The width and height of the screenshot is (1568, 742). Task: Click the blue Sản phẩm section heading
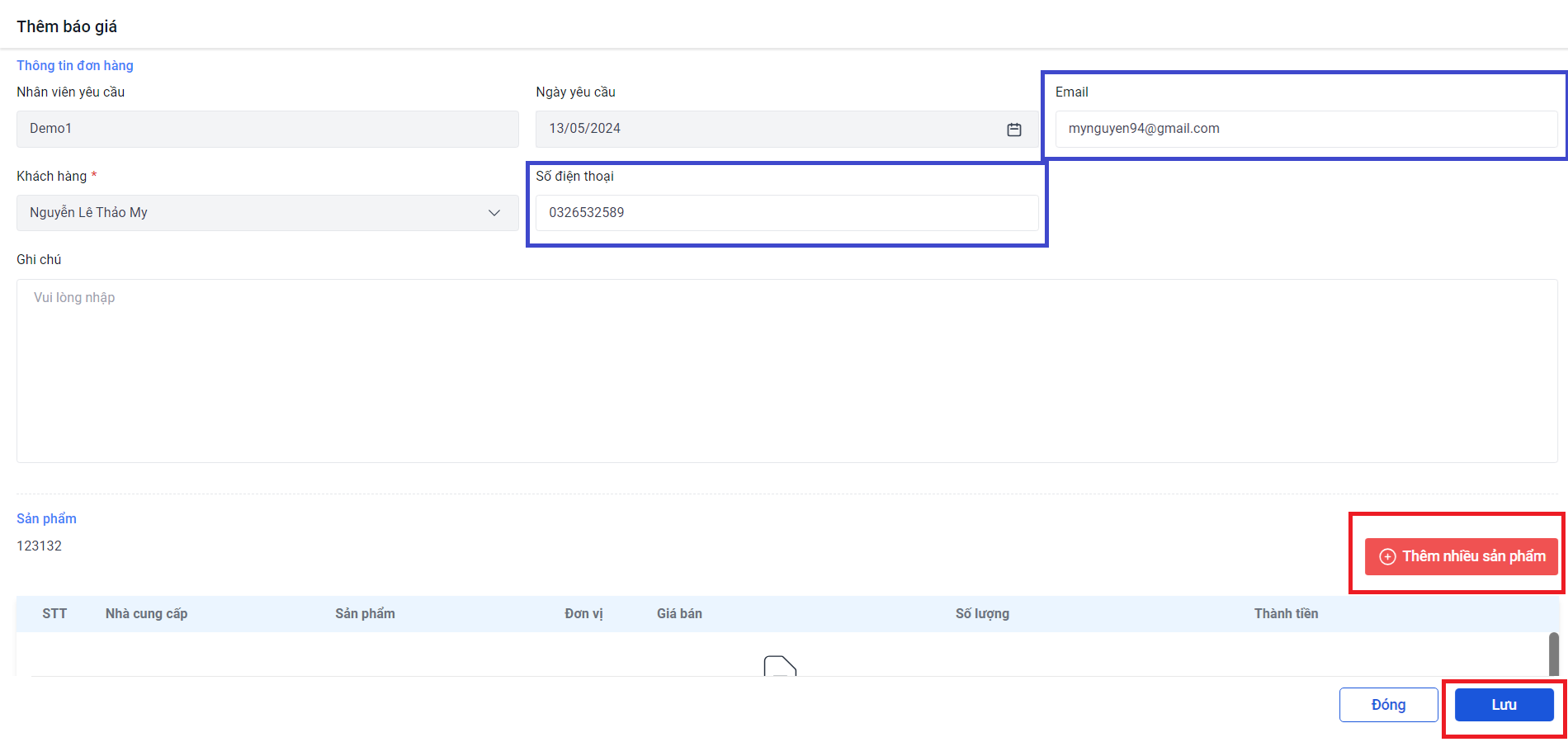[x=46, y=518]
